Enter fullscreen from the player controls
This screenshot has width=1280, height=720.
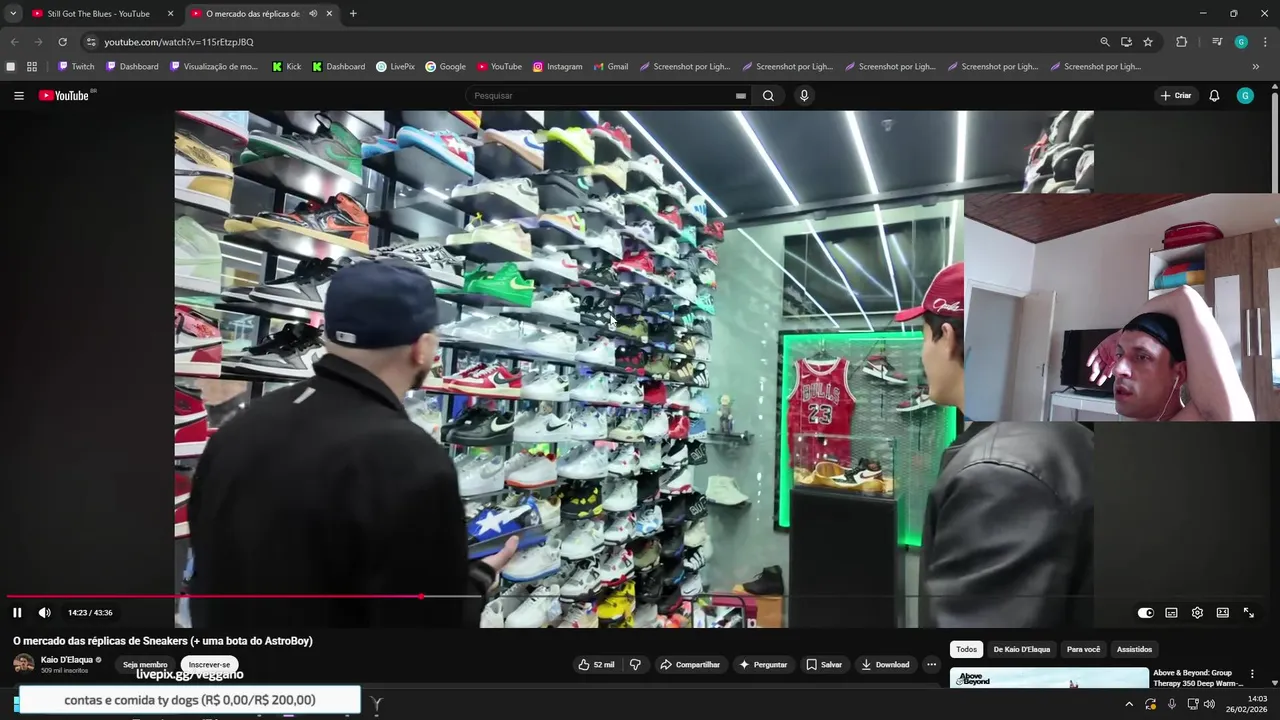[1248, 613]
